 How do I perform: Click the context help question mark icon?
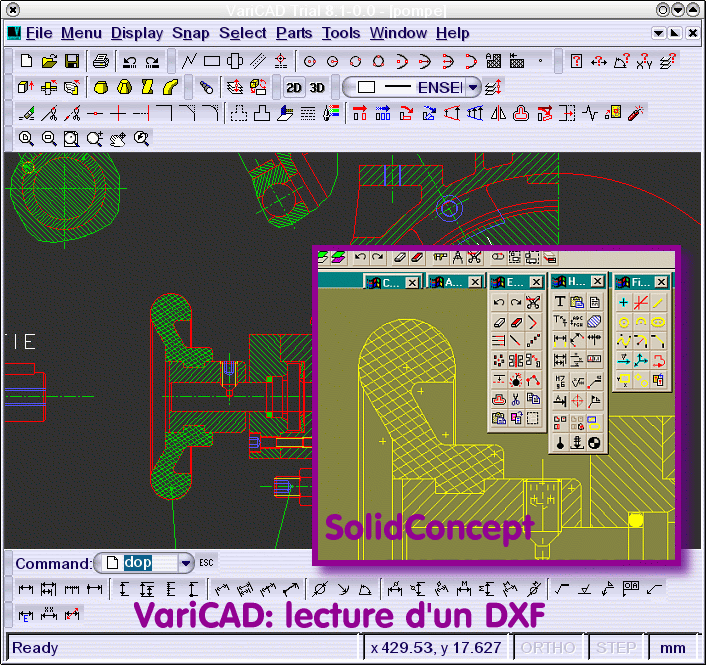[576, 61]
